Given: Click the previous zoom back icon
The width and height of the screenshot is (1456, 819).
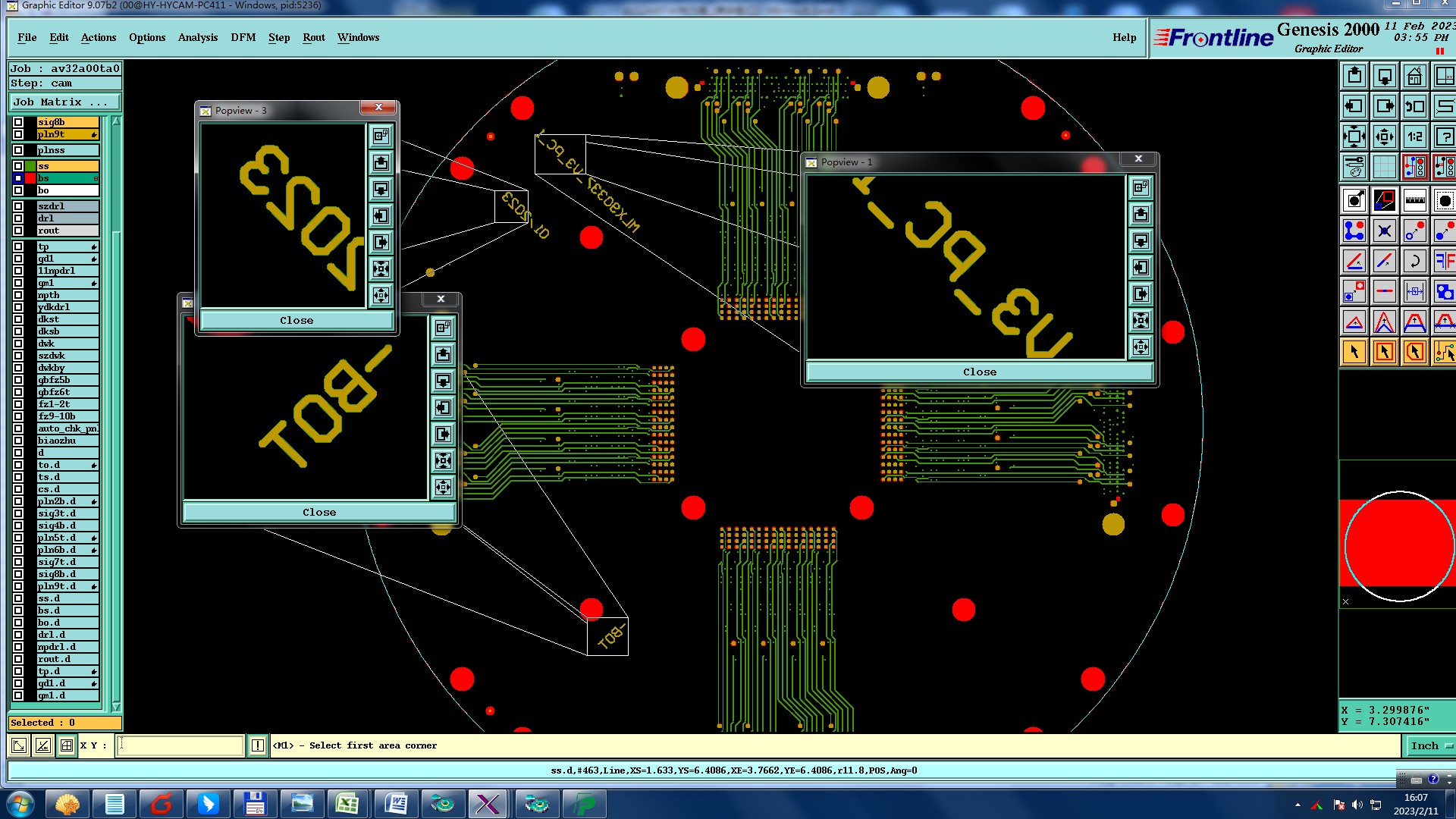Looking at the screenshot, I should click(1415, 106).
